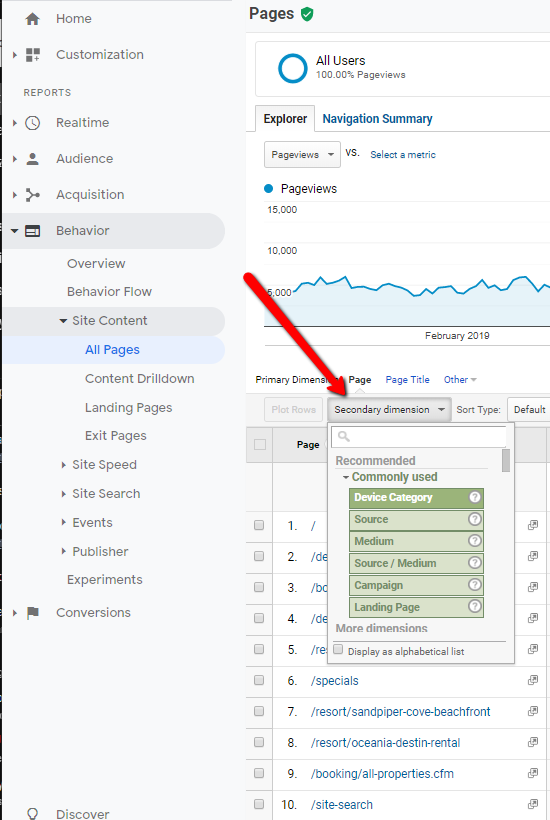Click the Audience person icon
Viewport: 550px width, 820px height.
(33, 159)
